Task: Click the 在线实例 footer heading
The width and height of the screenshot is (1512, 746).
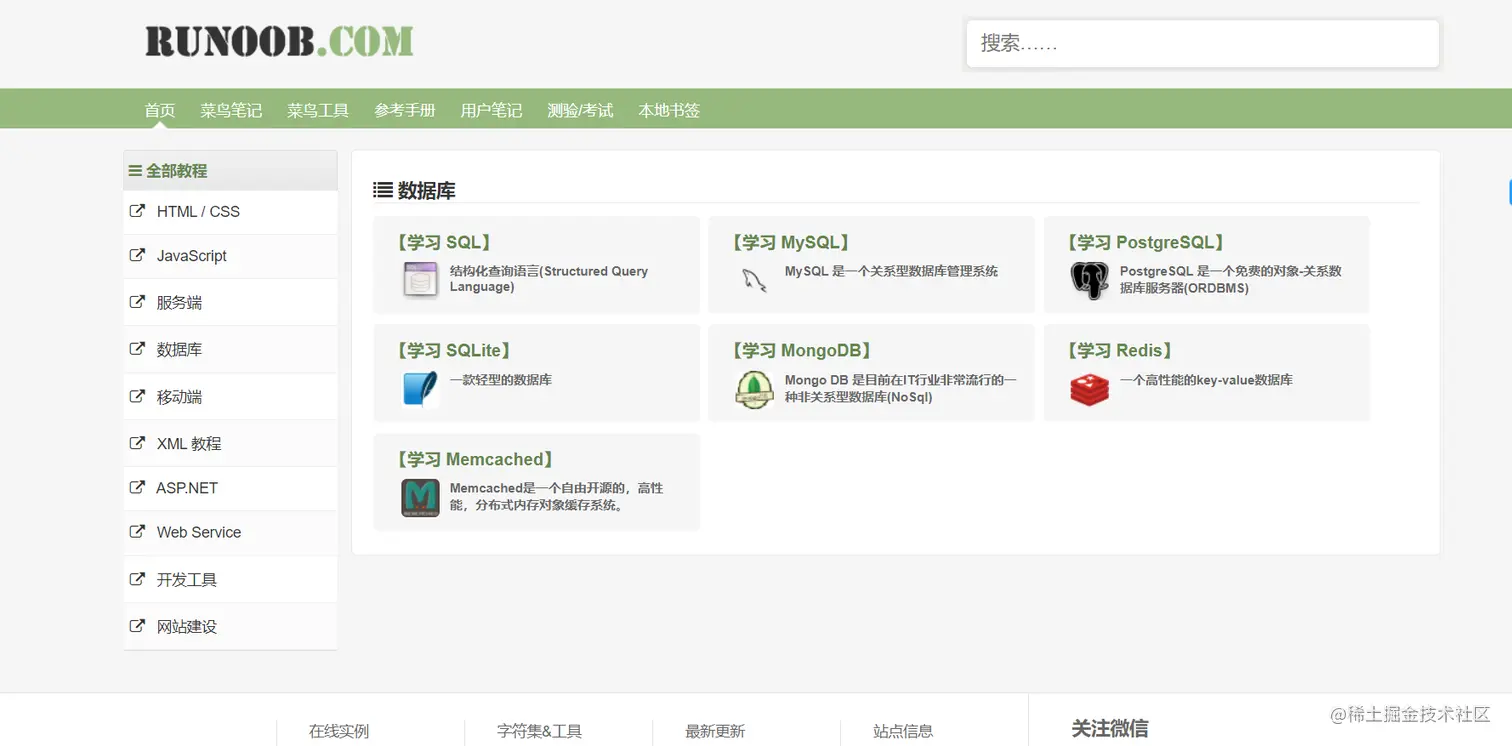Action: pyautogui.click(x=339, y=731)
